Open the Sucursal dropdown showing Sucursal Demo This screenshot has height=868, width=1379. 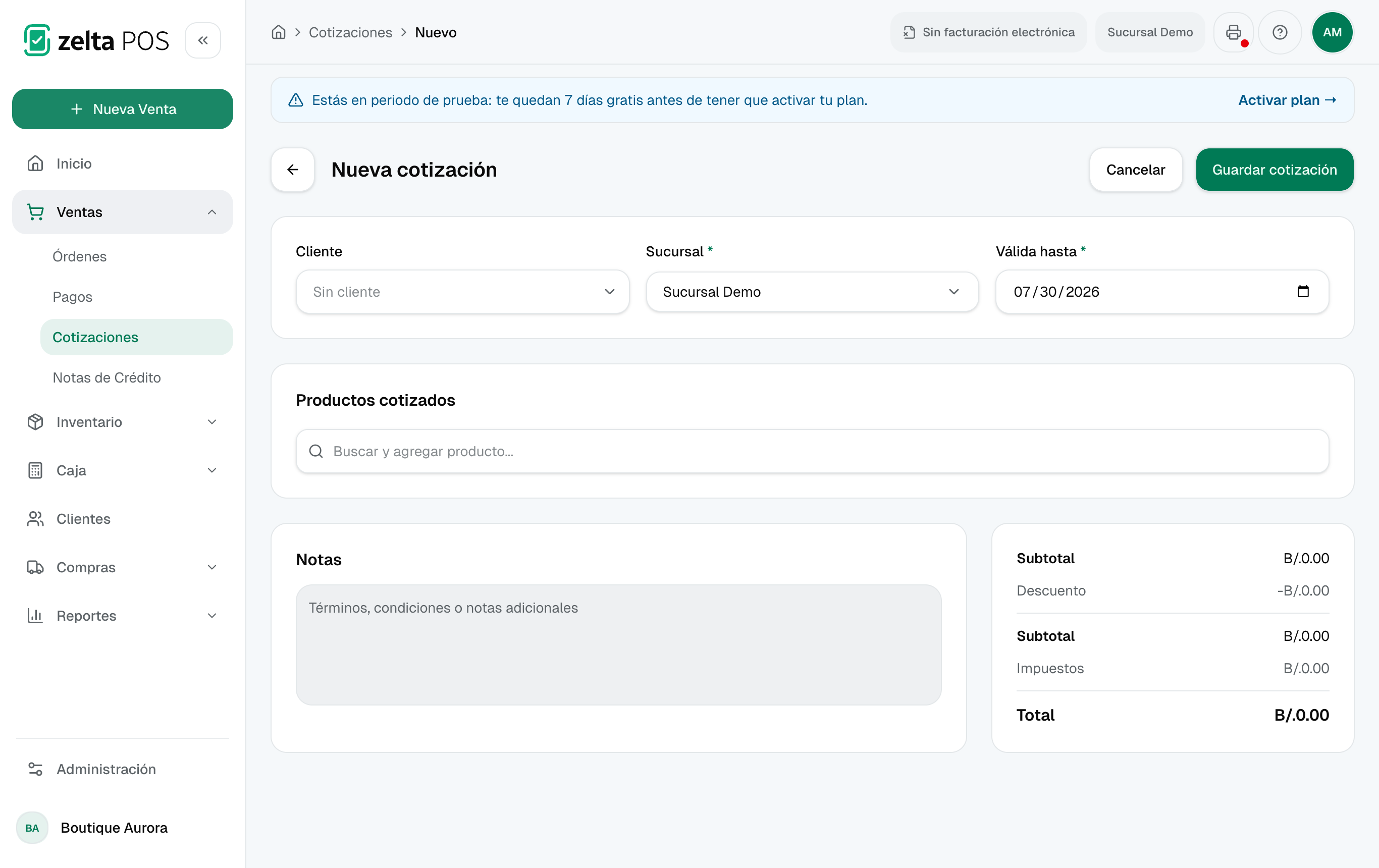tap(812, 291)
